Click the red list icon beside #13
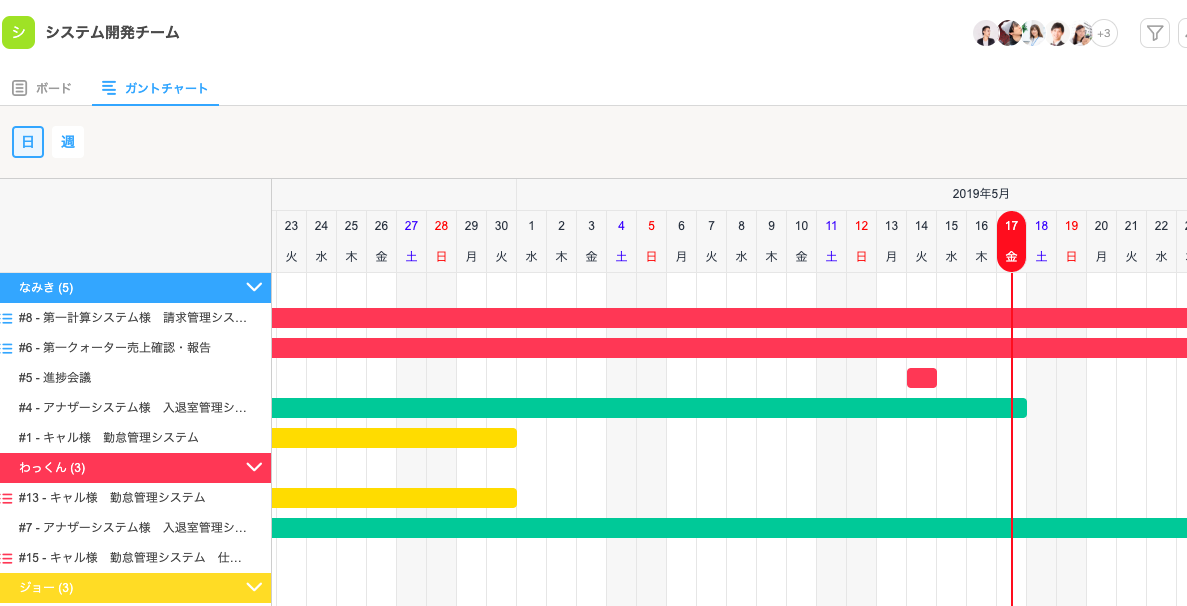The image size is (1187, 606). coord(7,498)
